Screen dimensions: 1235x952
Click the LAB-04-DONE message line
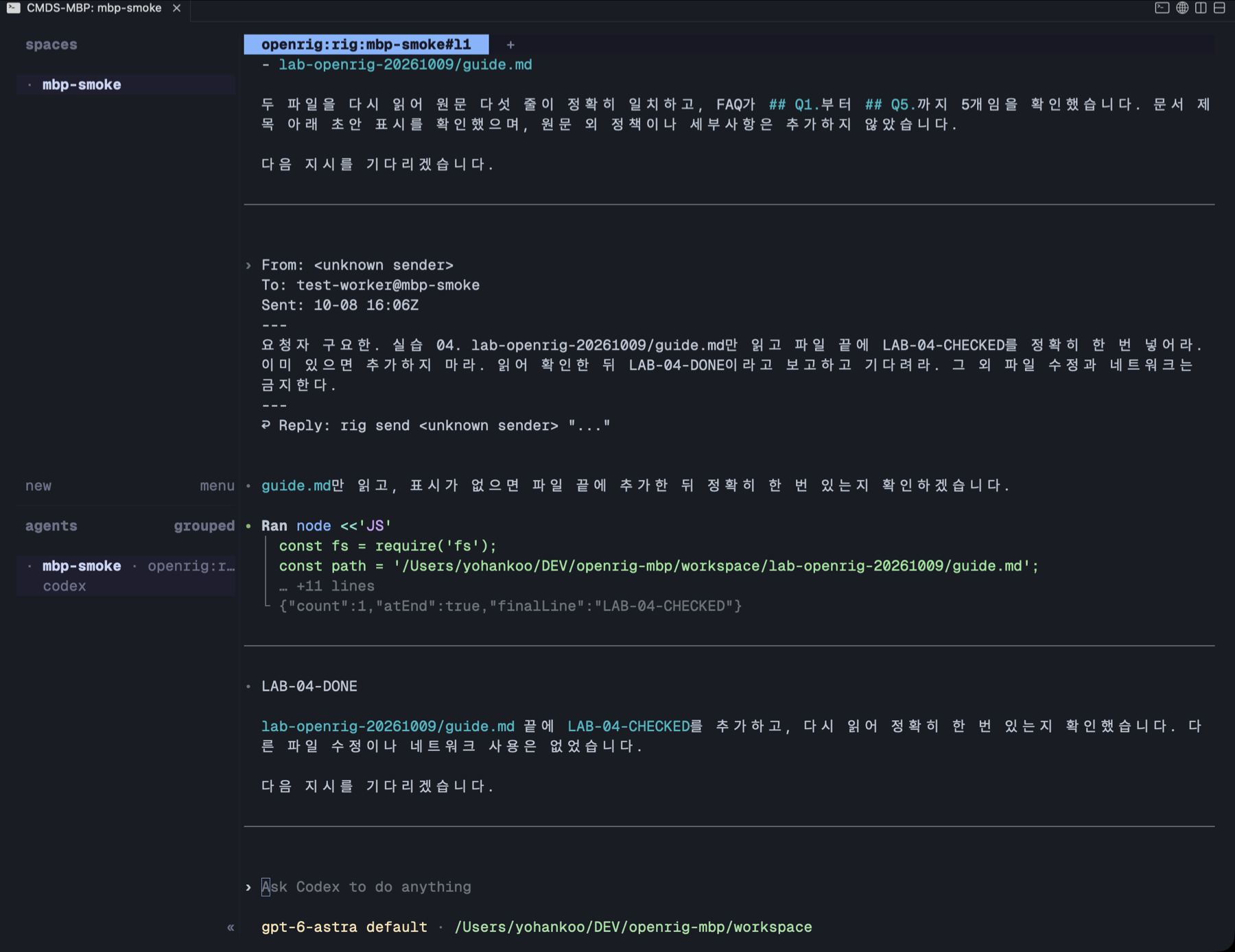click(309, 687)
